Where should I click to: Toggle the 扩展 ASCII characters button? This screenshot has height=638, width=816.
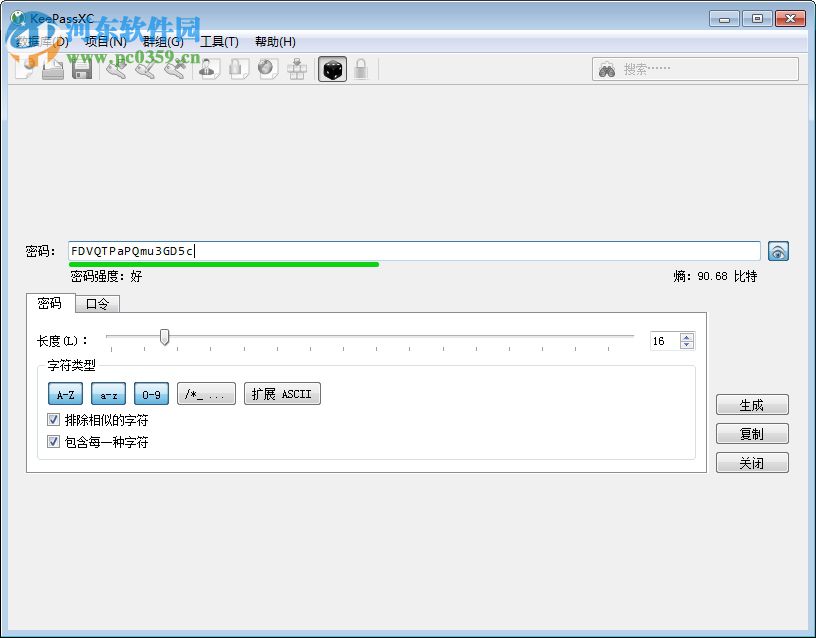(x=282, y=394)
